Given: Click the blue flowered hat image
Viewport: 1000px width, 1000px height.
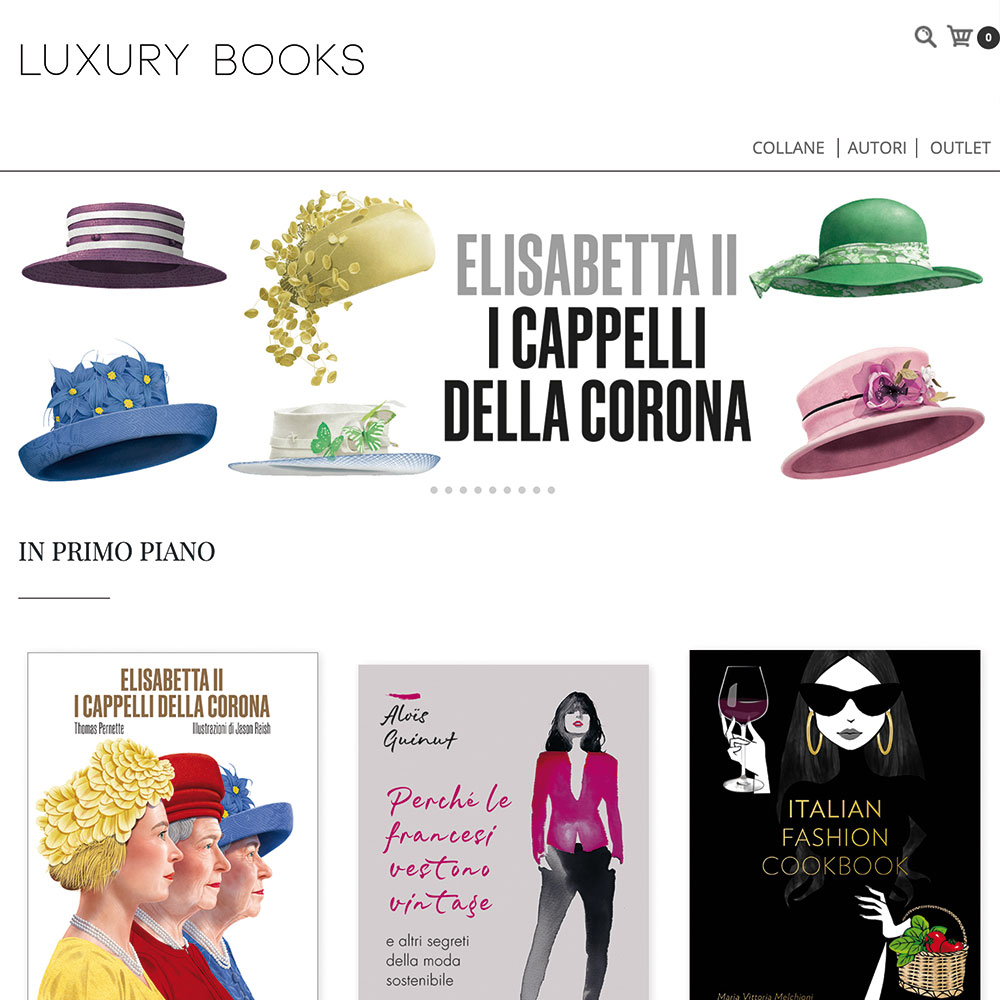Looking at the screenshot, I should [x=117, y=411].
